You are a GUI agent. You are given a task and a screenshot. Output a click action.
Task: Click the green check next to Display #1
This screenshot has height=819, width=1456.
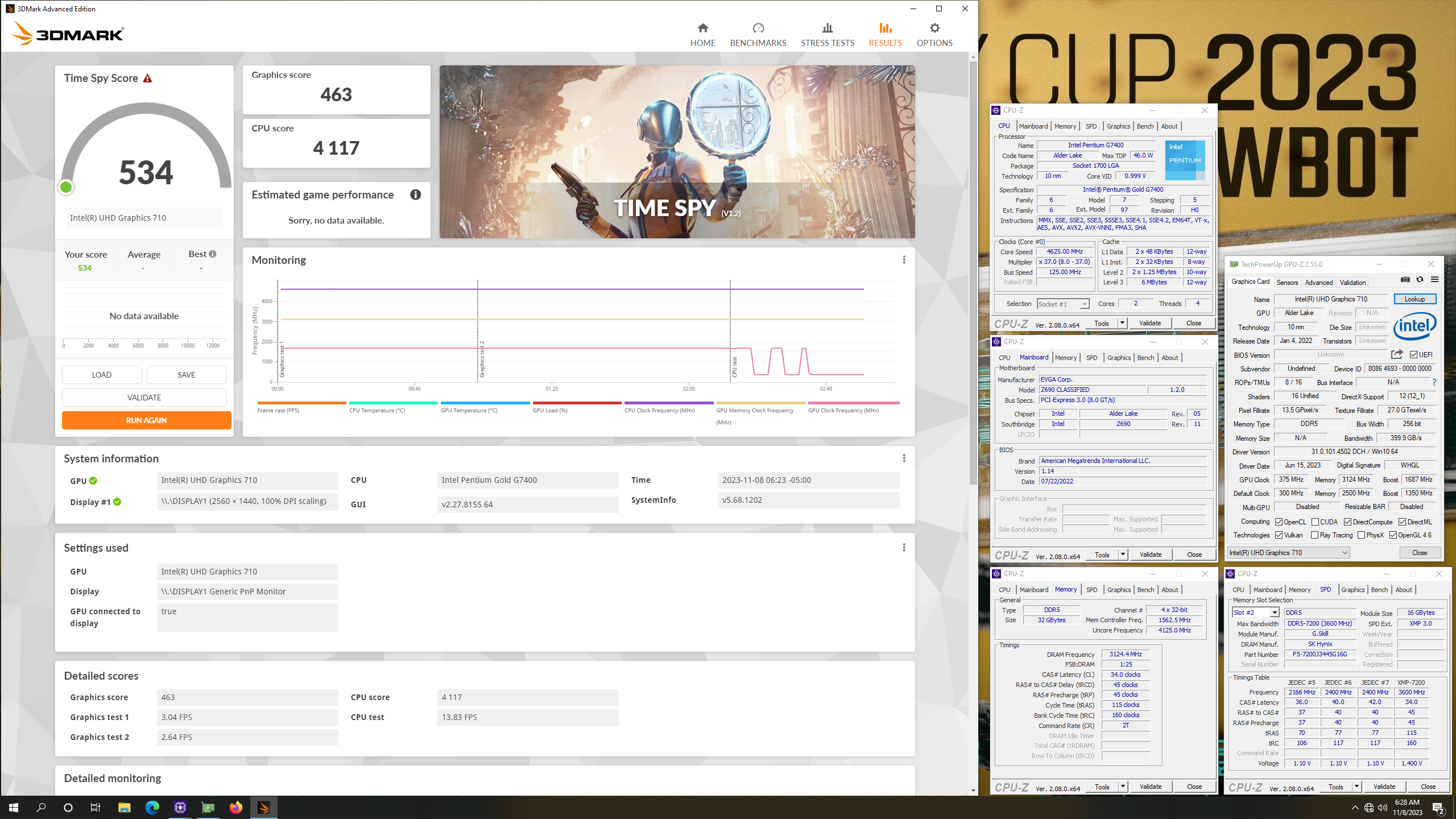pos(117,502)
